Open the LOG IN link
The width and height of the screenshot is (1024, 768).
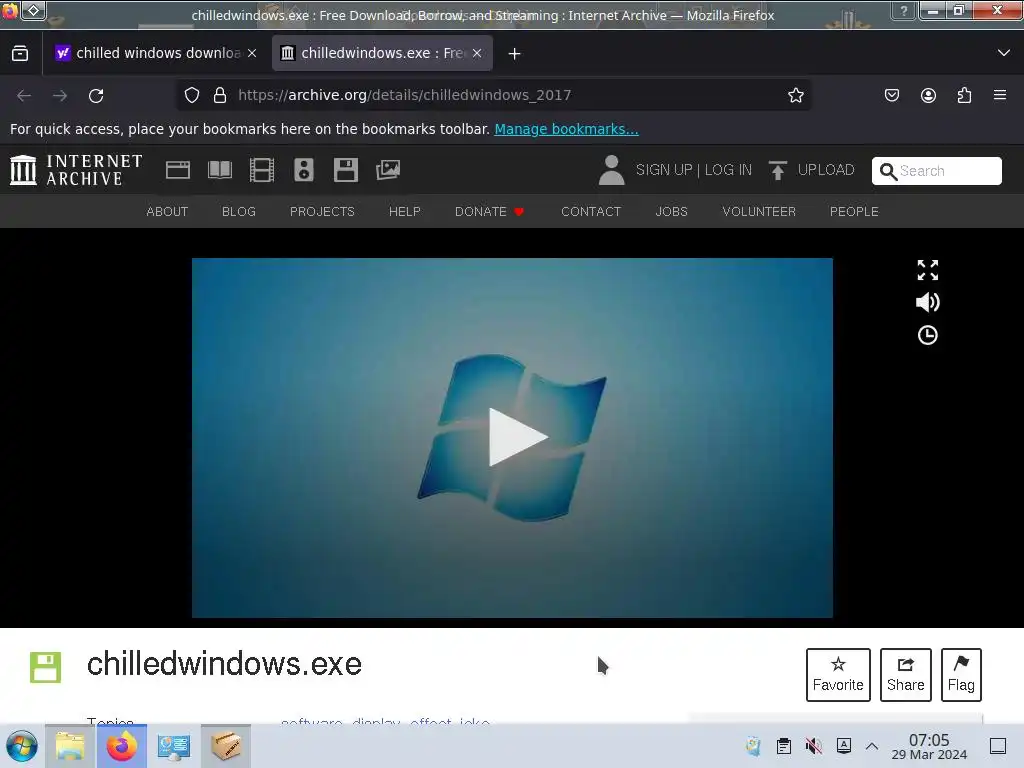click(728, 170)
